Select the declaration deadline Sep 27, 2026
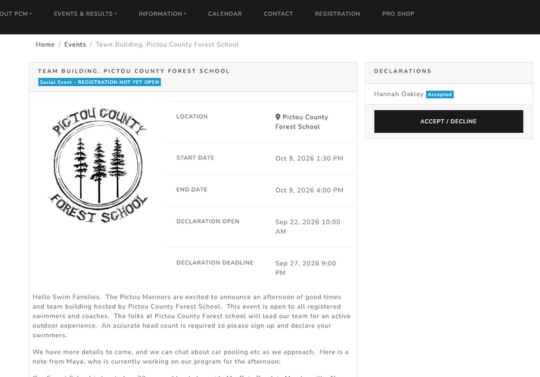540x377 pixels. (x=306, y=268)
